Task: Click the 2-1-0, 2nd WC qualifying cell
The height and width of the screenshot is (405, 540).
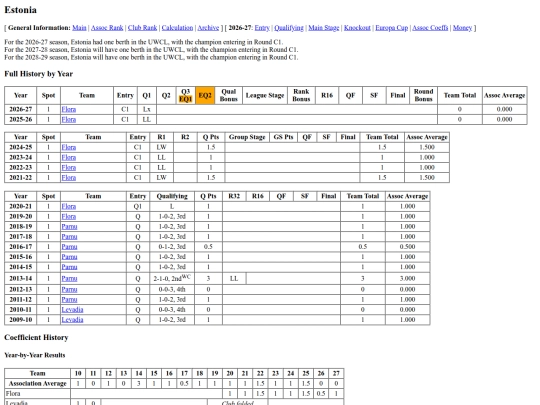Action: [172, 278]
